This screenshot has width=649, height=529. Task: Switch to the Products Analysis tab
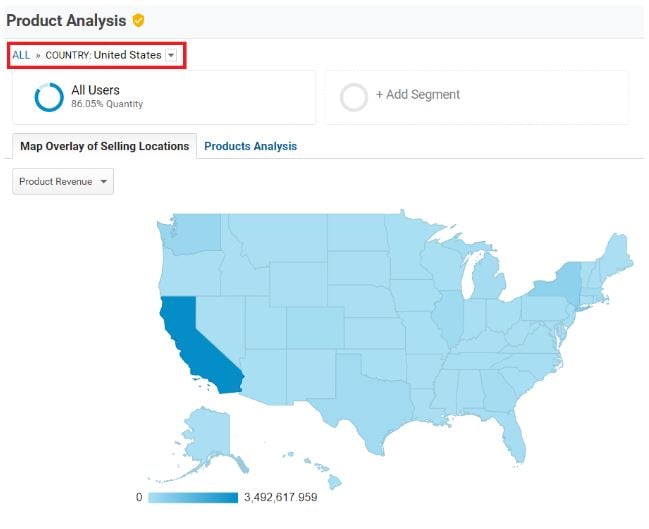pos(250,146)
